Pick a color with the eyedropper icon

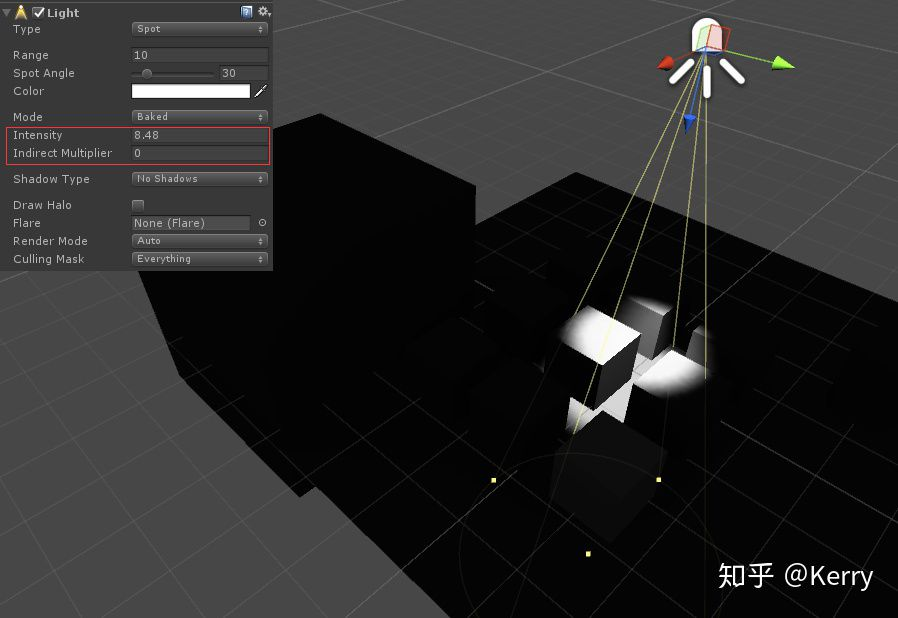[261, 91]
